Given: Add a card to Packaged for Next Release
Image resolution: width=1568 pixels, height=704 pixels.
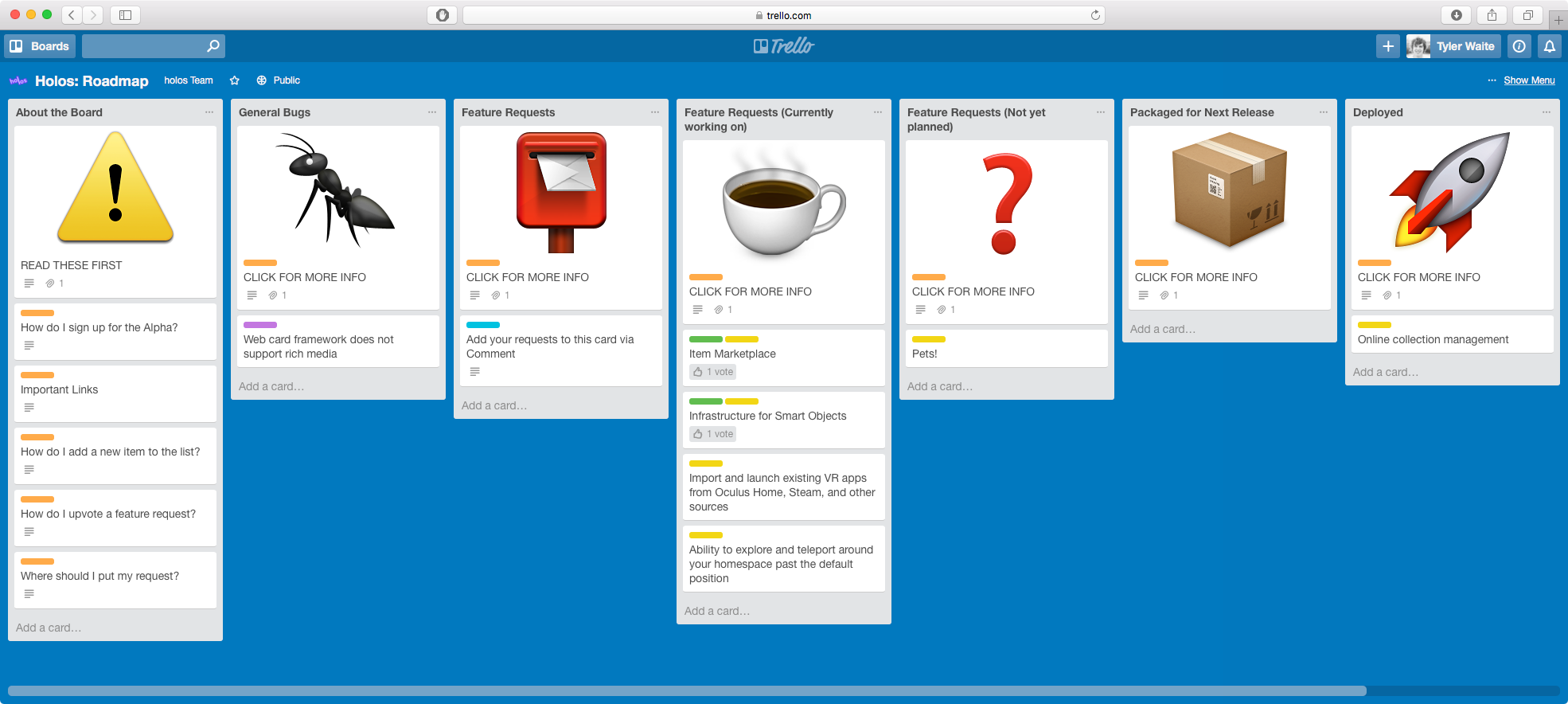Looking at the screenshot, I should click(x=1163, y=329).
